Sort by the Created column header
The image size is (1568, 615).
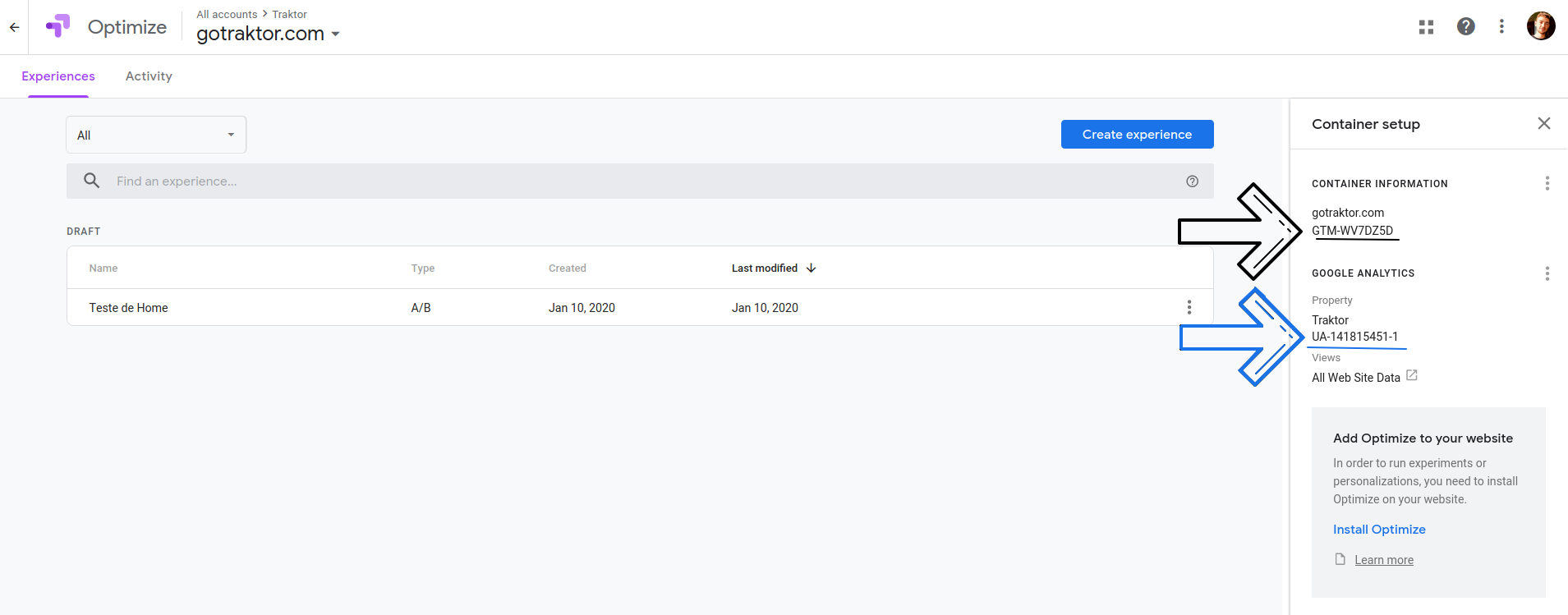point(568,268)
